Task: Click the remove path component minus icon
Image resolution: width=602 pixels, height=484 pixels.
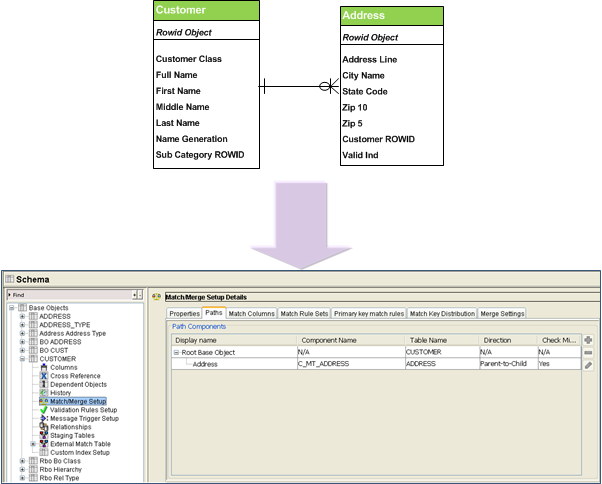Action: tap(588, 353)
